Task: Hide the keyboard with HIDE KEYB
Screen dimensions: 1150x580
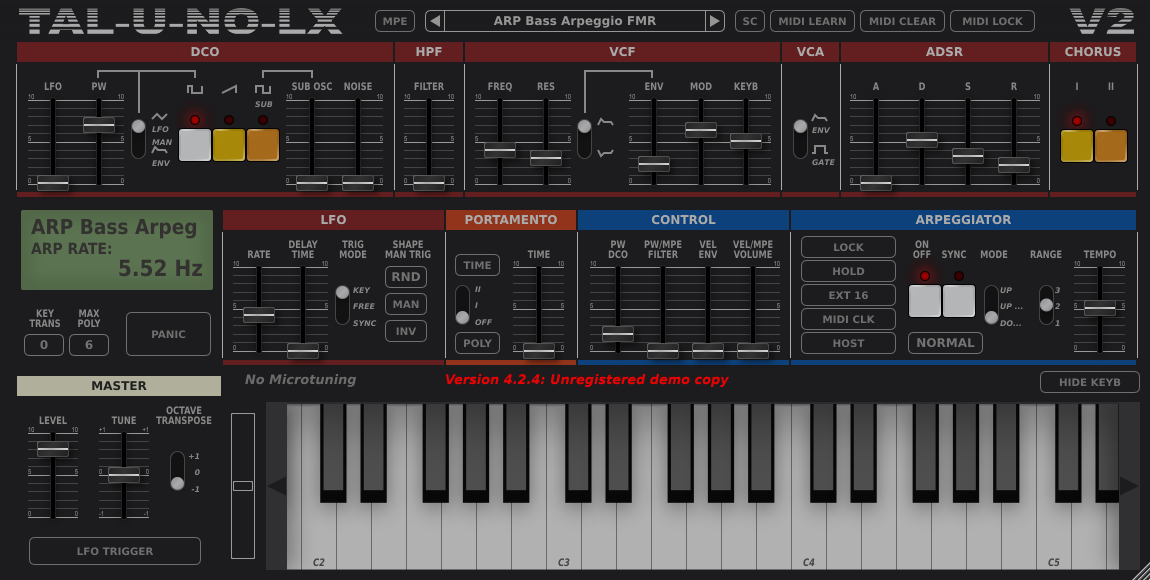Action: (1090, 382)
